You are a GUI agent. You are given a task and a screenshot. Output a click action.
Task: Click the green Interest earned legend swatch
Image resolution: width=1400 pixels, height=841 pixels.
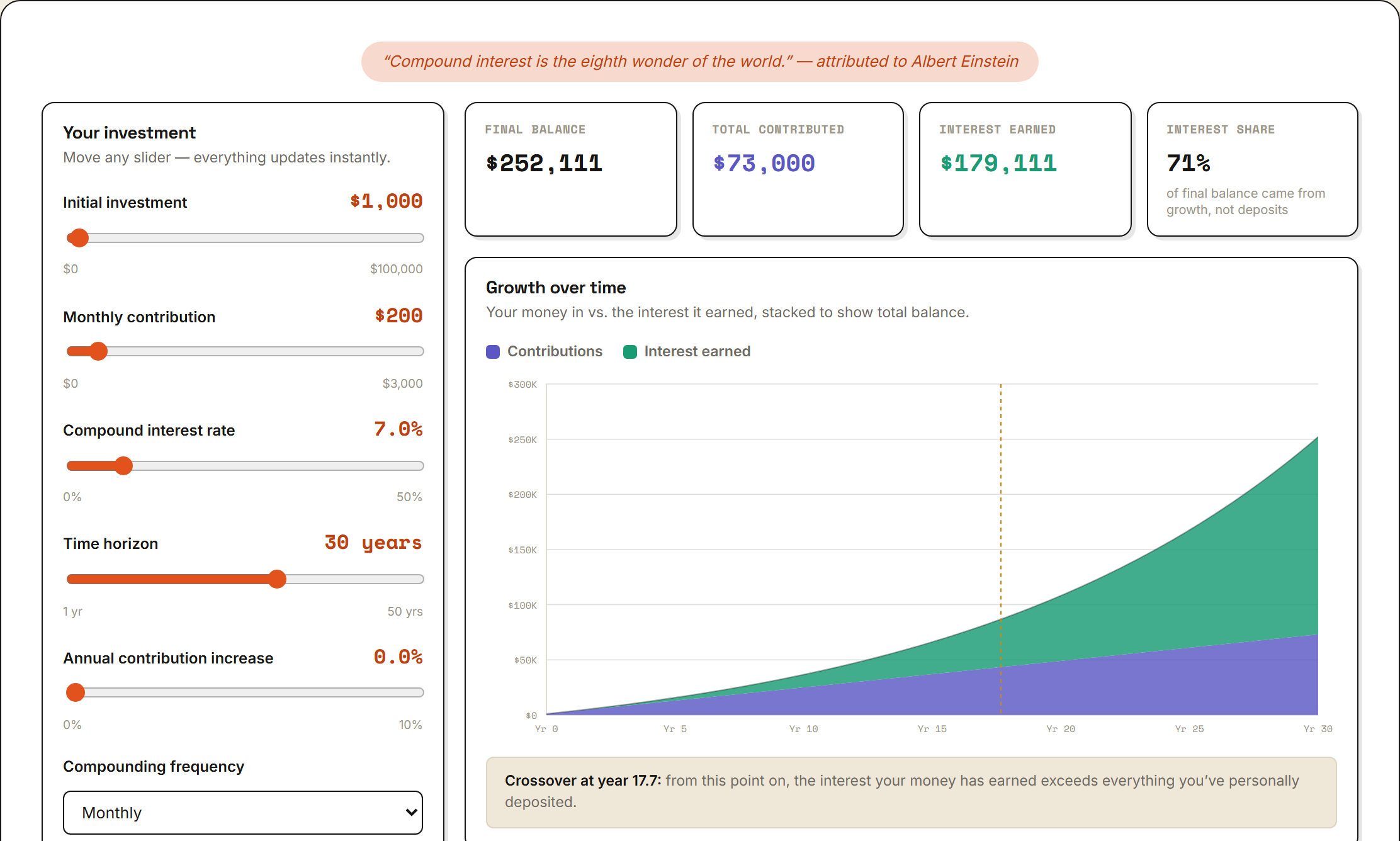pyautogui.click(x=630, y=352)
